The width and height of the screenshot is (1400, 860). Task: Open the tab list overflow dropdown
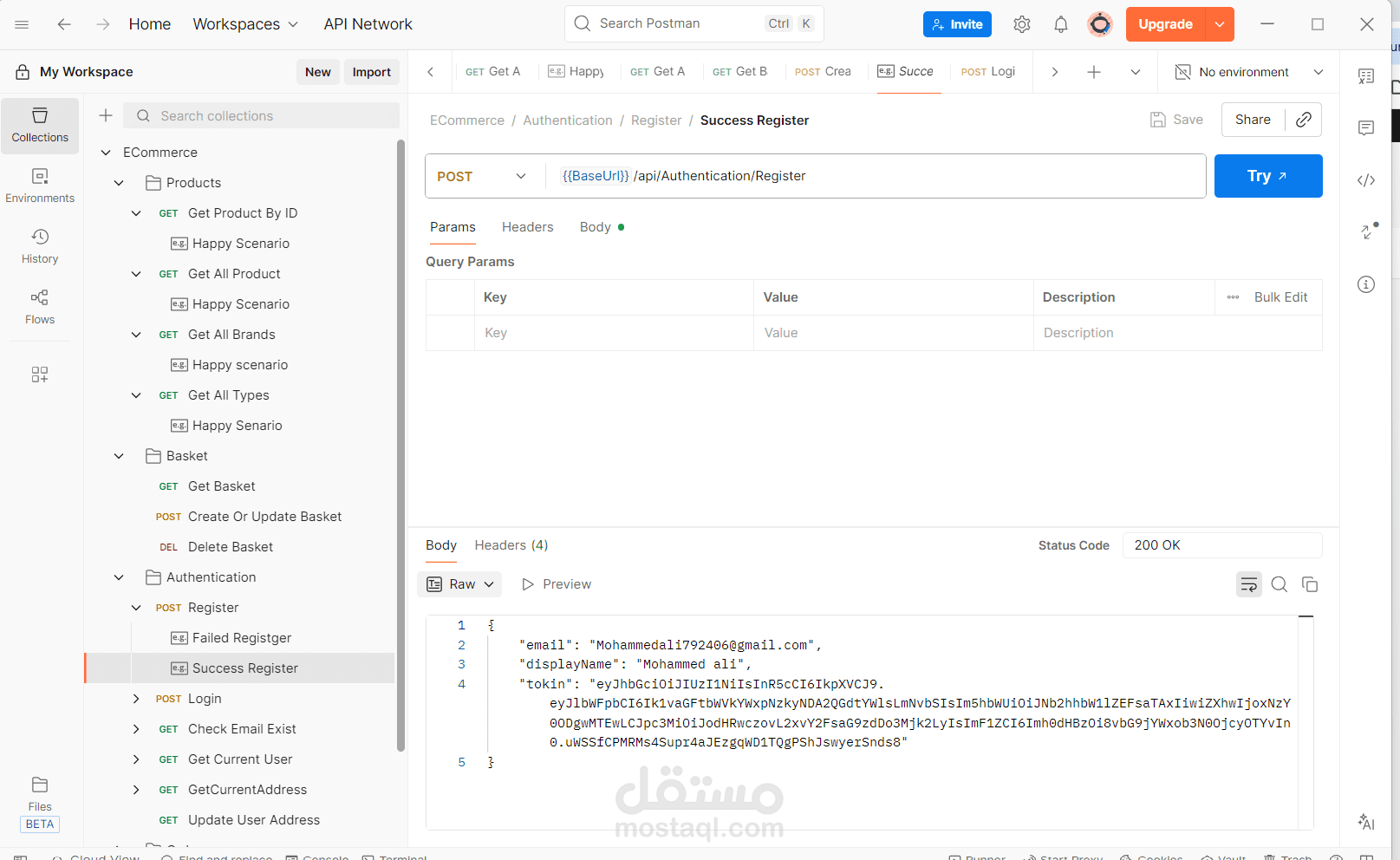pos(1136,72)
